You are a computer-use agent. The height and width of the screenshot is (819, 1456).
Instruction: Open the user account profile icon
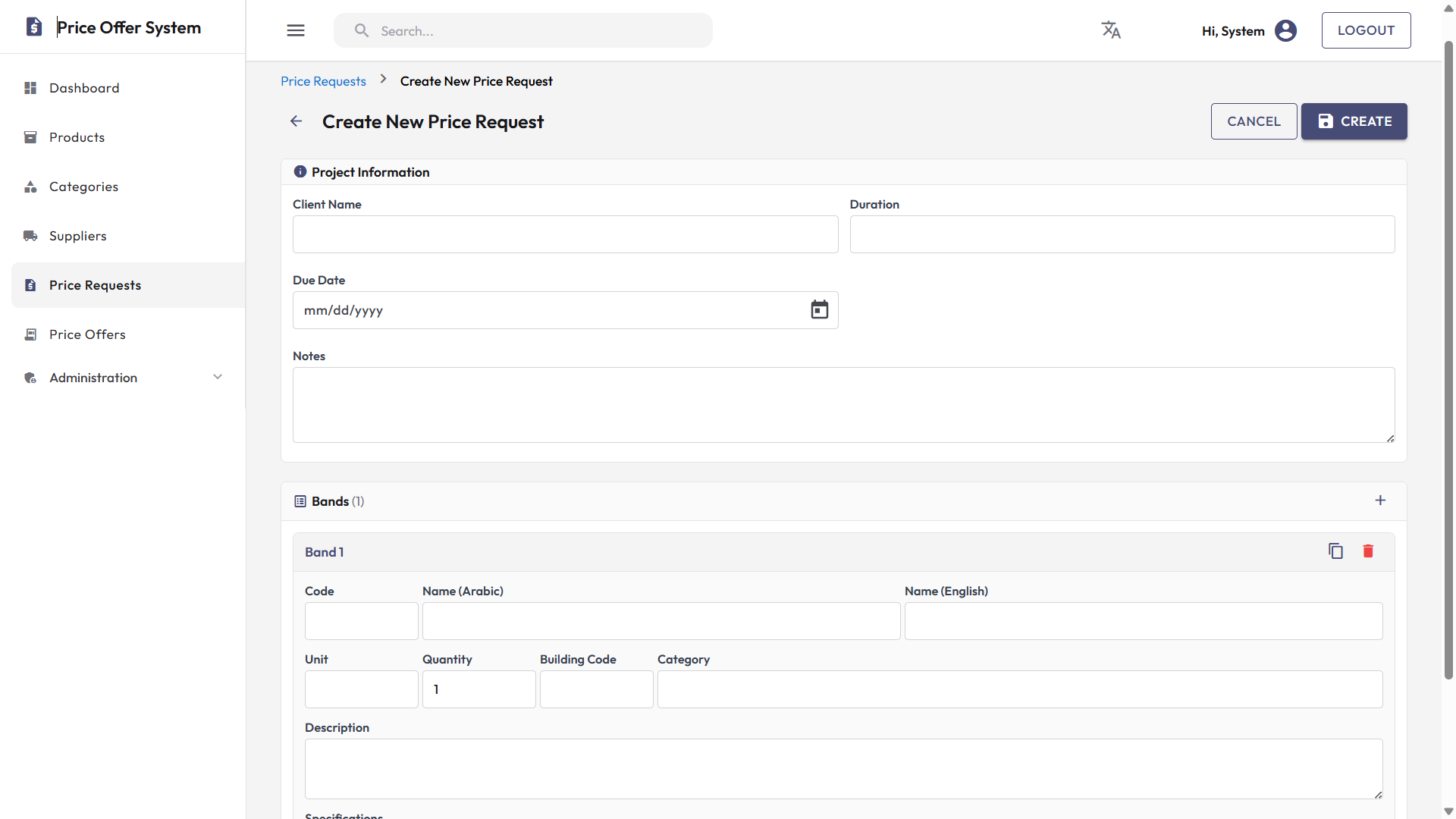pos(1285,30)
